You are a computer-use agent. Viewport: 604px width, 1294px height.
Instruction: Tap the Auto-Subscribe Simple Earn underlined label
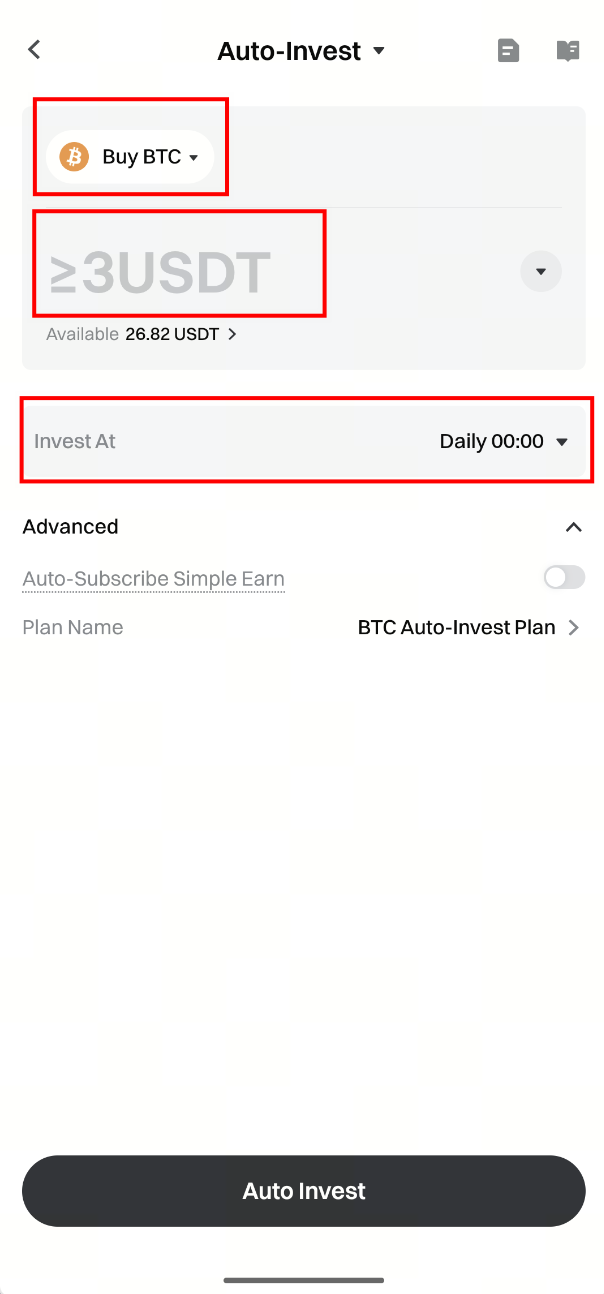click(153, 579)
